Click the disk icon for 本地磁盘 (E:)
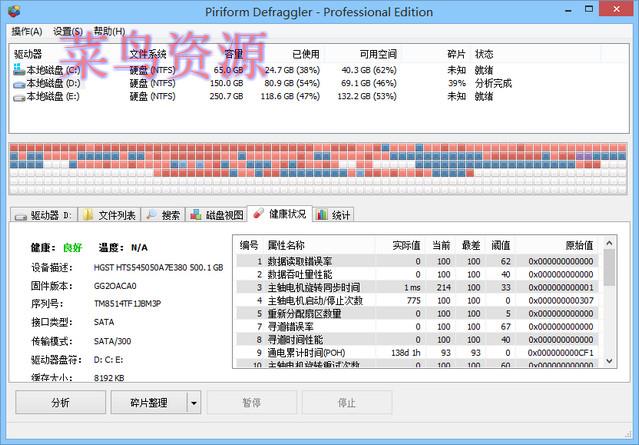Viewport: 639px width, 445px height. 19,98
